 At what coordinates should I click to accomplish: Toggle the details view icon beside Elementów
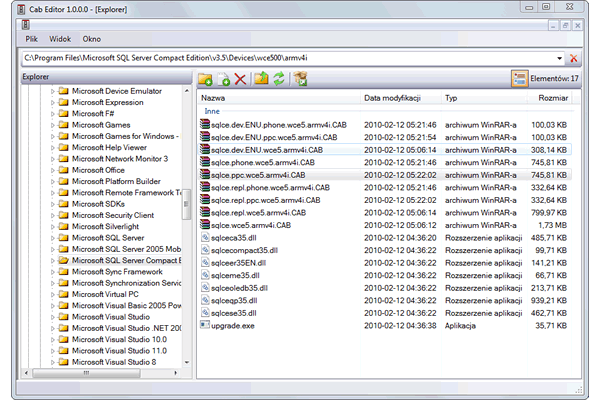(520, 78)
